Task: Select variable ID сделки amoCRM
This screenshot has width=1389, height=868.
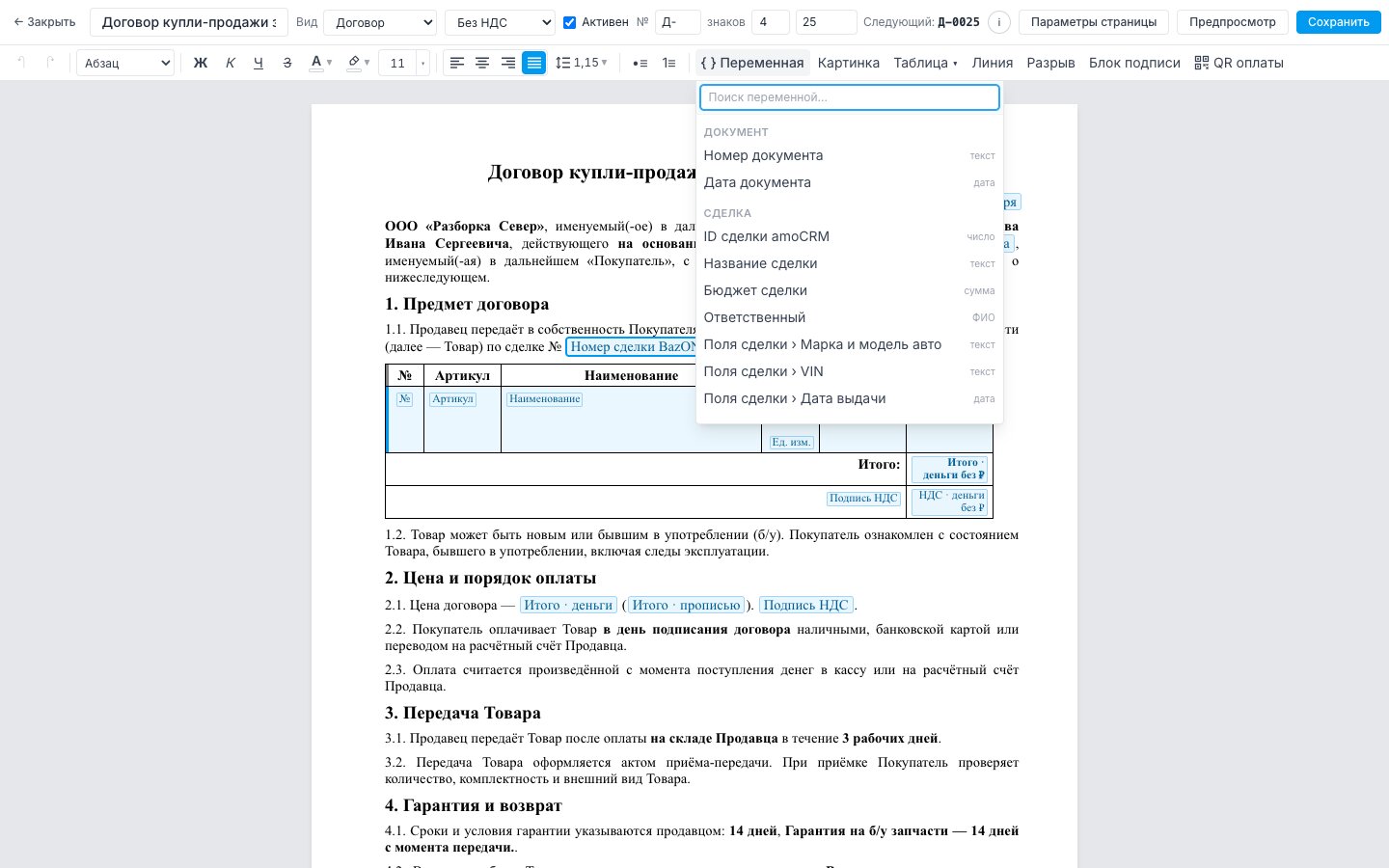Action: (849, 236)
